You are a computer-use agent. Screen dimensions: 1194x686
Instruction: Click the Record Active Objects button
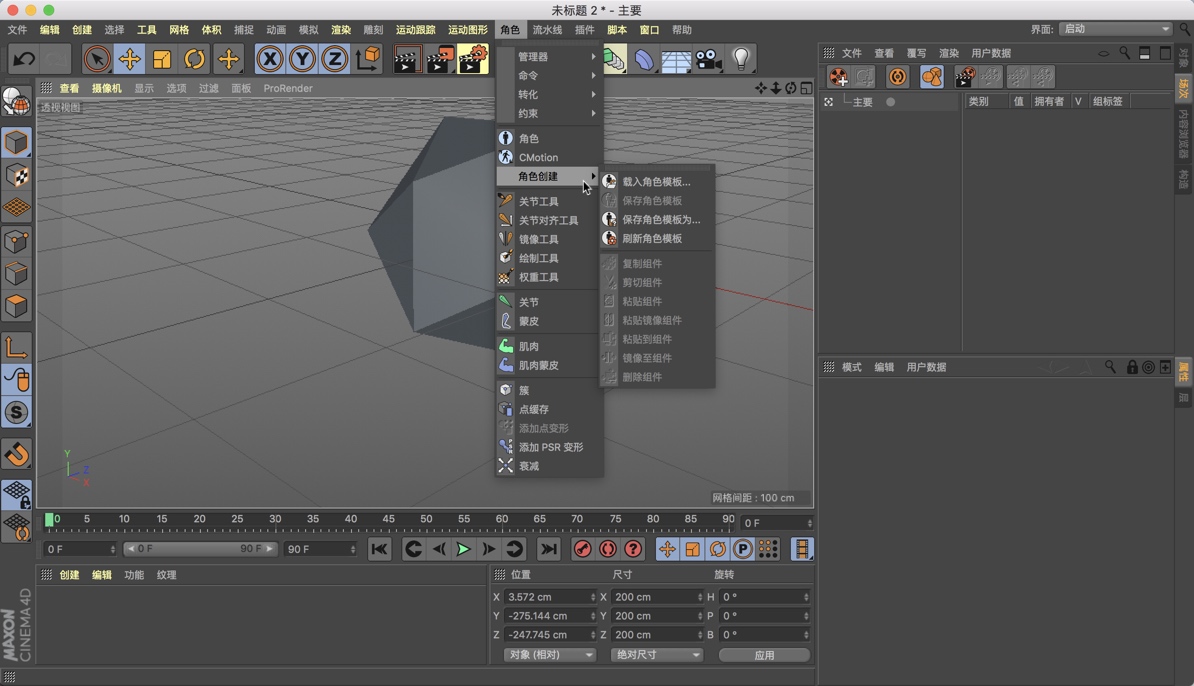point(583,549)
